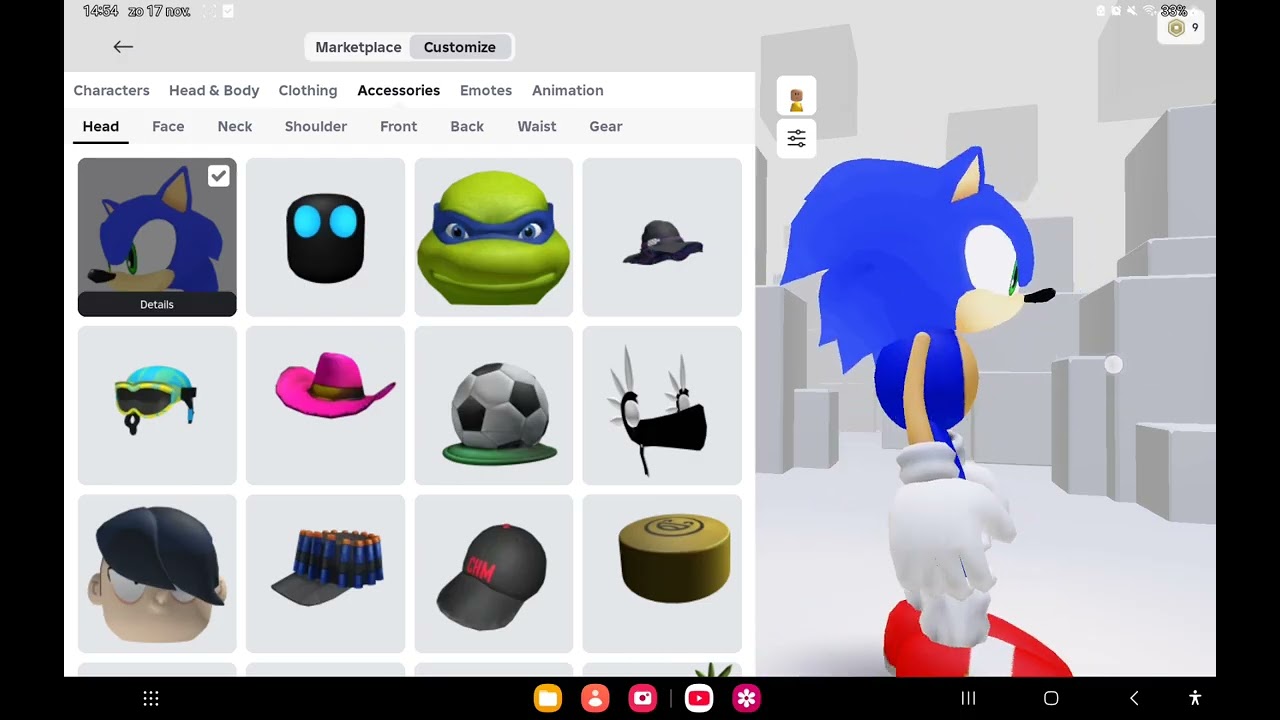This screenshot has height=720, width=1280.
Task: View Details of the Sonic head
Action: [157, 304]
